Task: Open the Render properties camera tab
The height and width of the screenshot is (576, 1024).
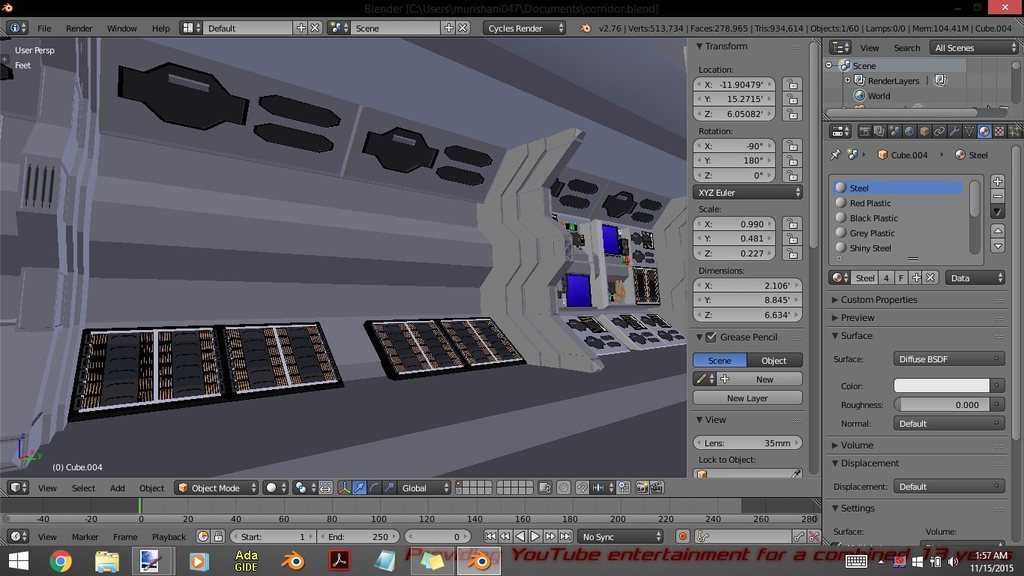Action: pyautogui.click(x=865, y=131)
